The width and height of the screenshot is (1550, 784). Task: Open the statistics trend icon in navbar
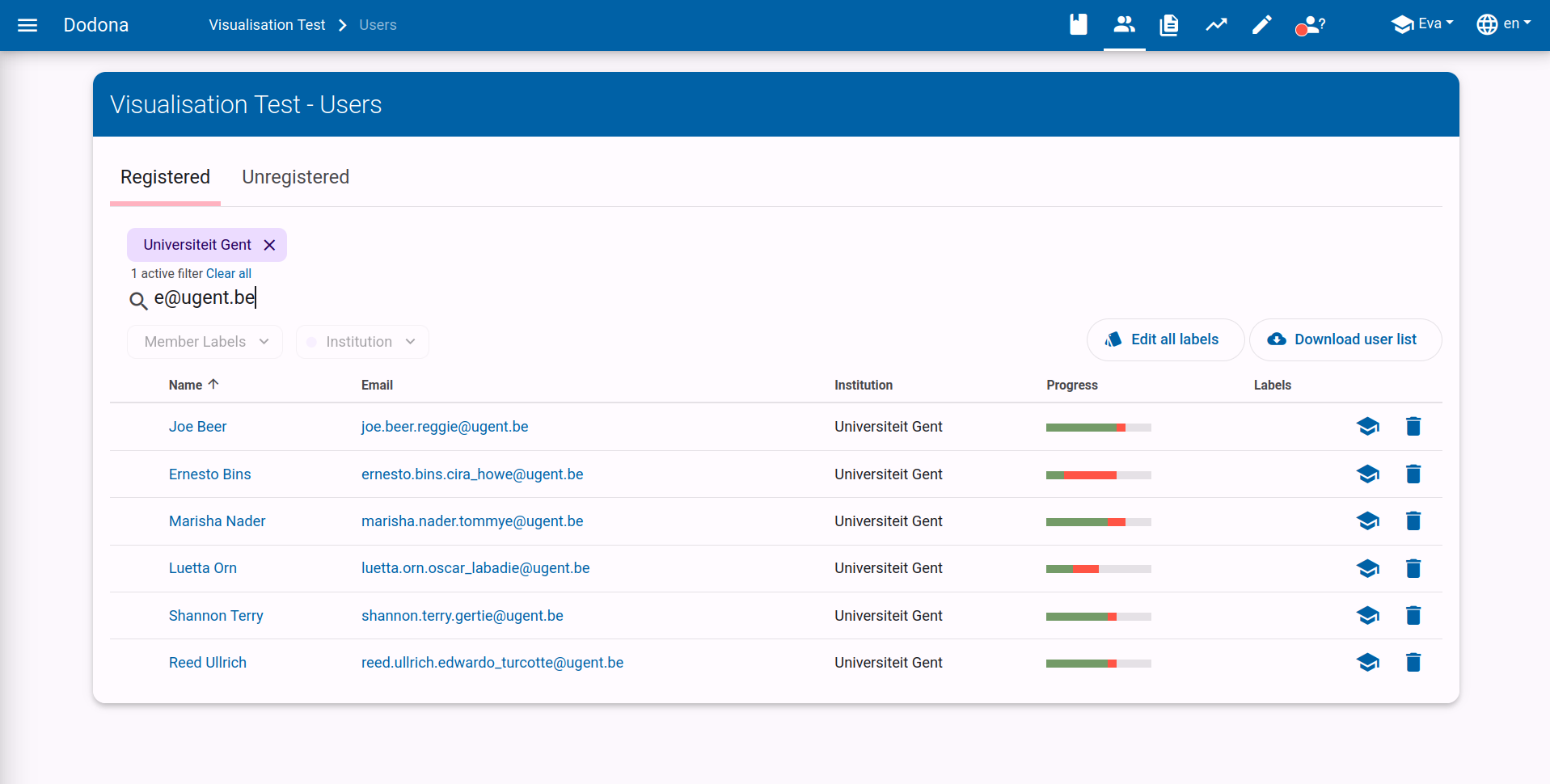point(1216,25)
